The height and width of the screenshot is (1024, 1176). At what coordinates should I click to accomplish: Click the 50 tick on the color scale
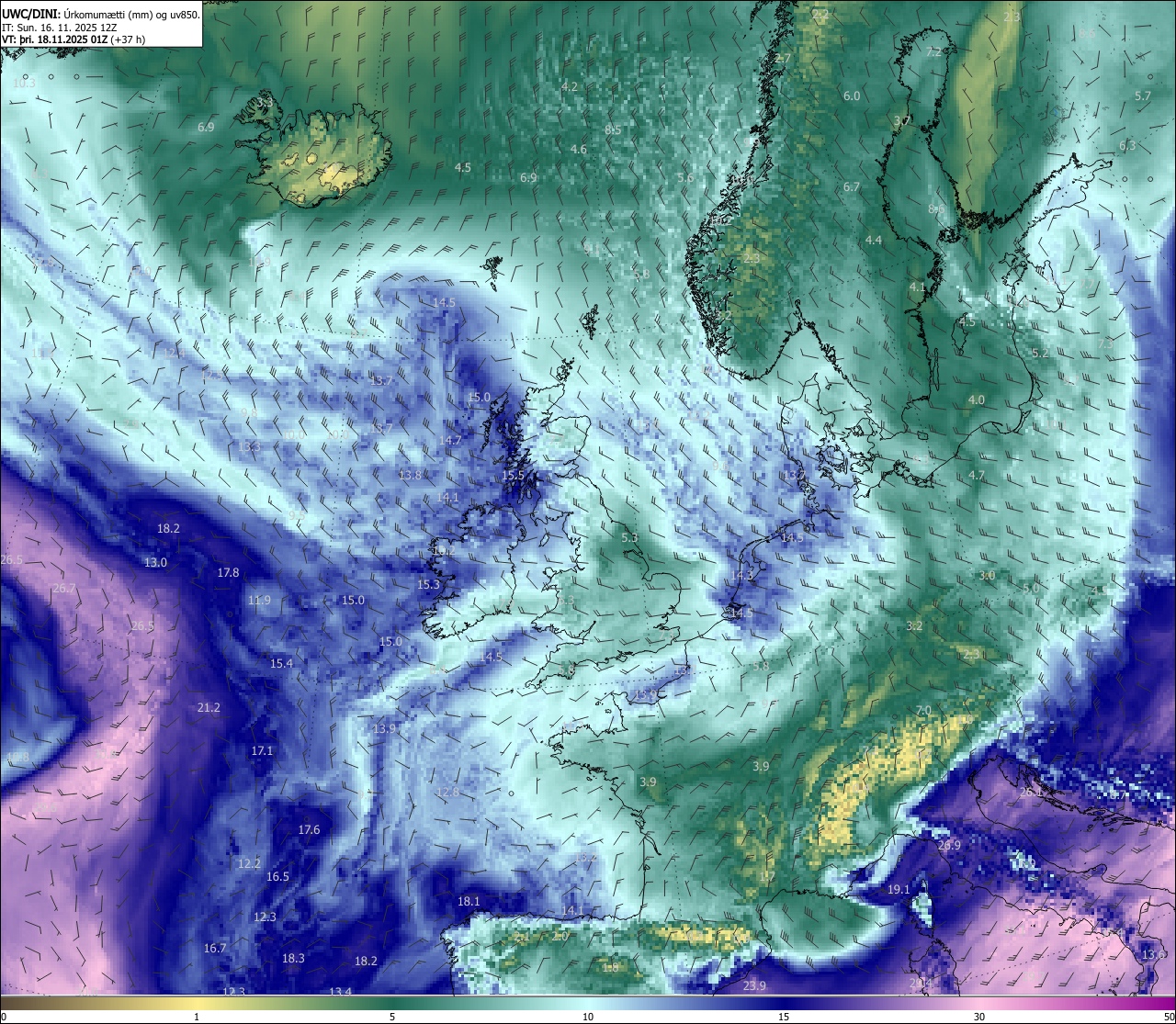[1169, 1017]
